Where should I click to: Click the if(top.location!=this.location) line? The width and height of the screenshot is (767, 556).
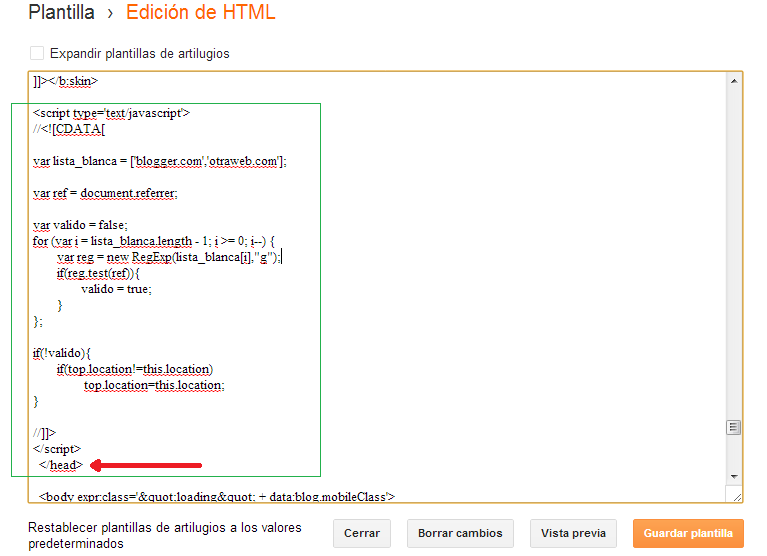[x=135, y=369]
